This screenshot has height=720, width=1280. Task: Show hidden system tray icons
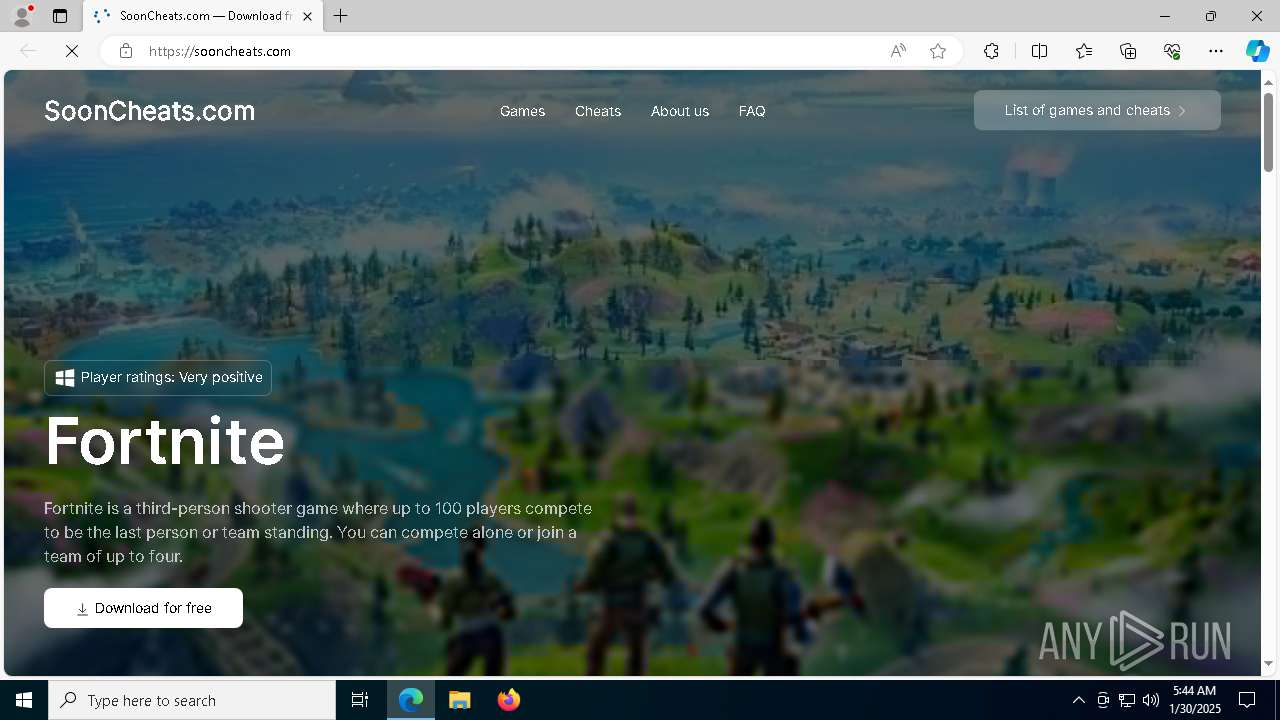1079,700
